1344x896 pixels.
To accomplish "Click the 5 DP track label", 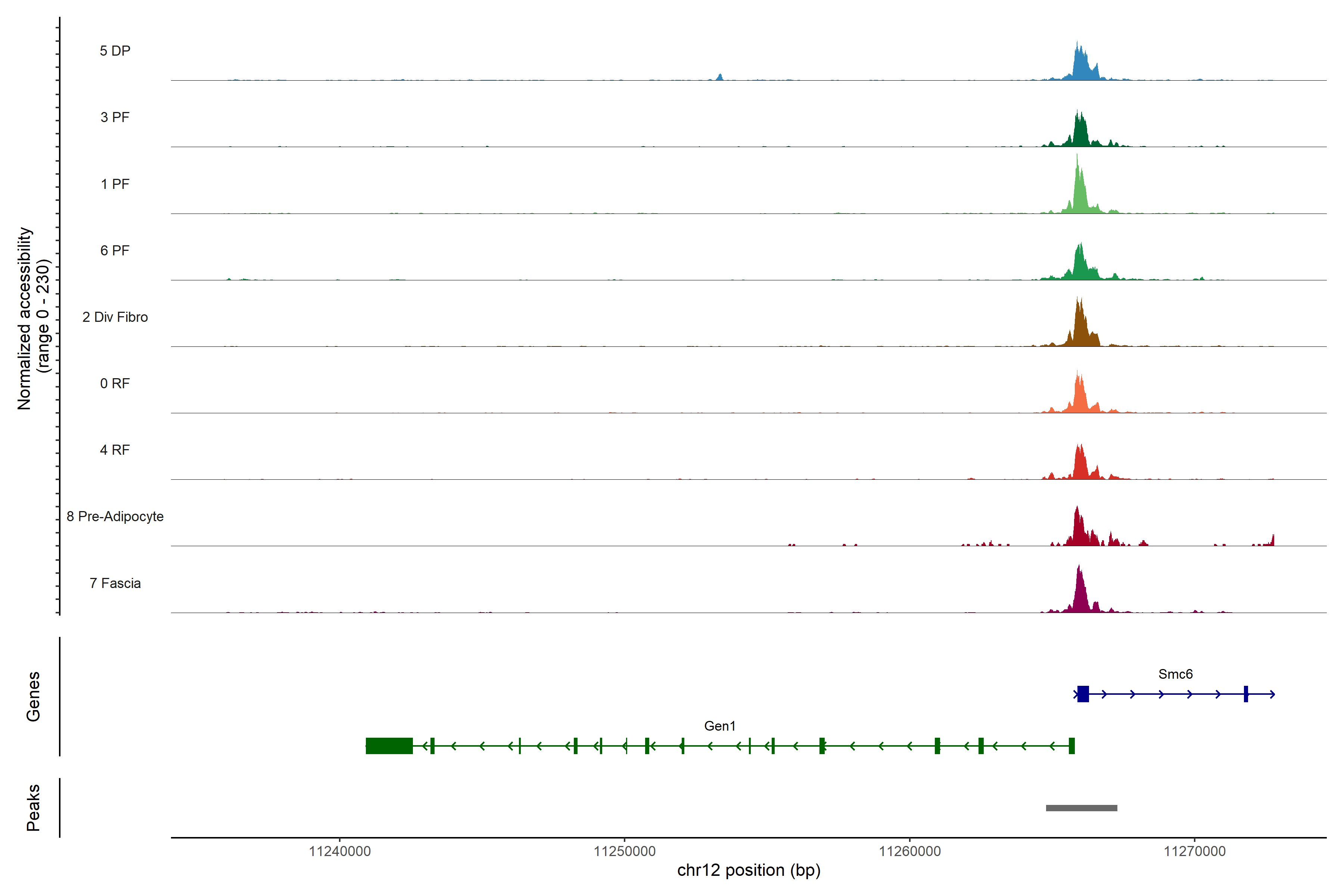I will (x=115, y=51).
